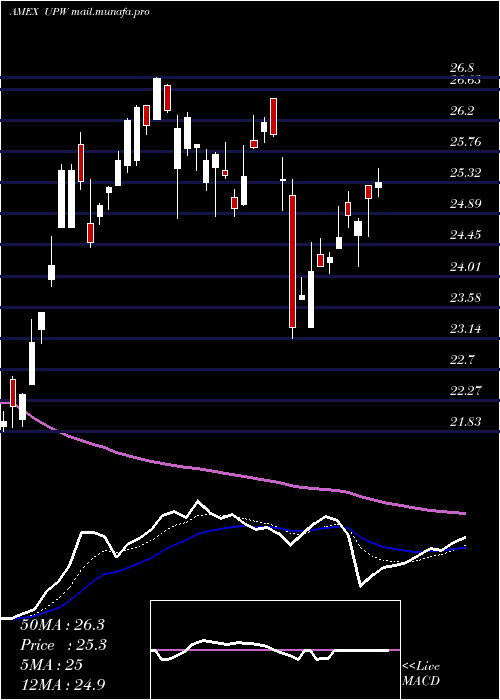Click the 26.2 price axis label
The width and height of the screenshot is (500, 700).
pos(462,111)
